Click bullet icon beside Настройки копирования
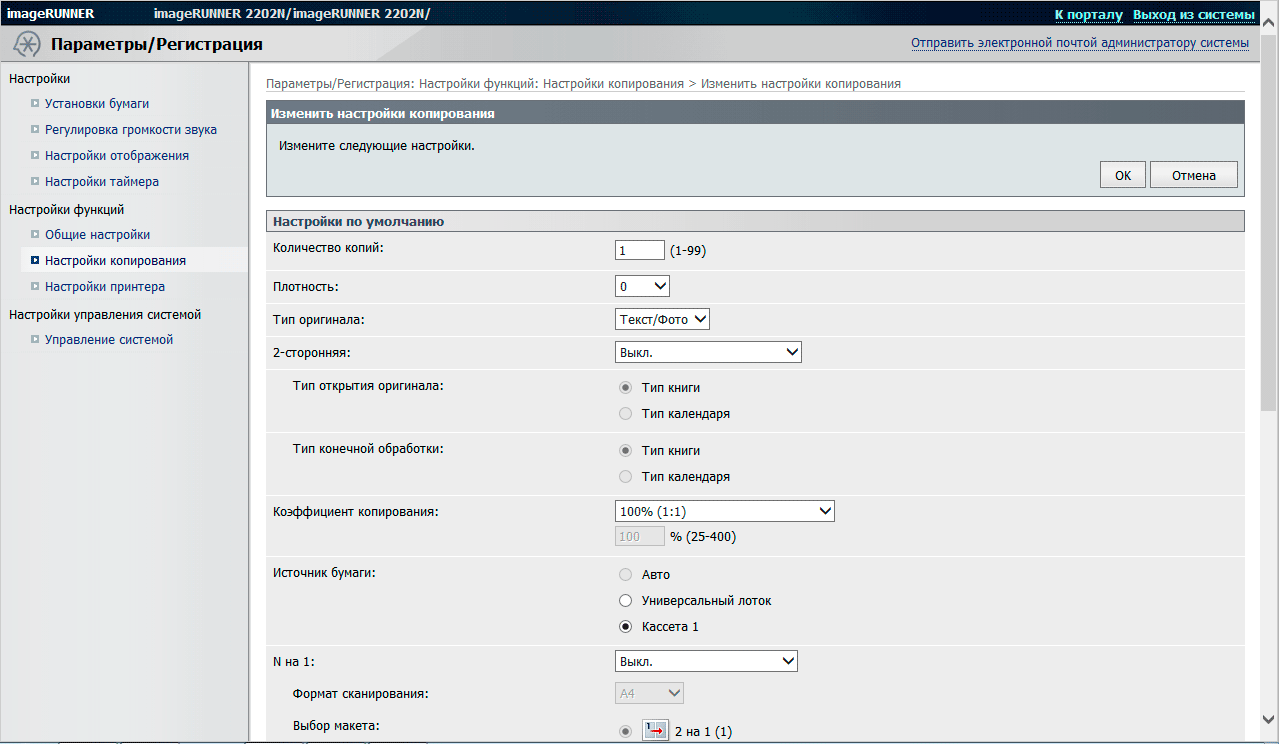The image size is (1279, 744). [x=35, y=260]
